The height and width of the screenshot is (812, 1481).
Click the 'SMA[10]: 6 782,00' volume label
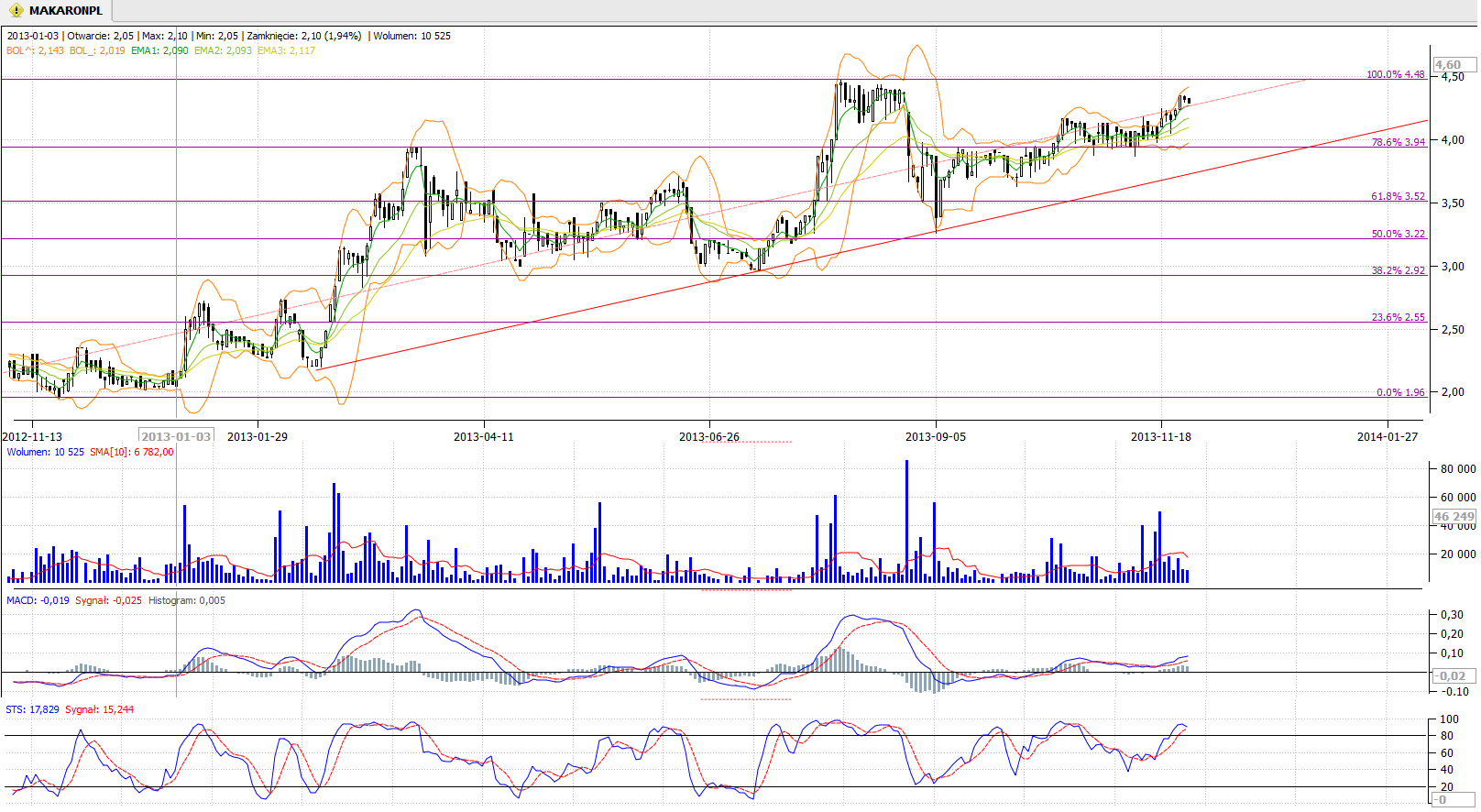(x=132, y=453)
